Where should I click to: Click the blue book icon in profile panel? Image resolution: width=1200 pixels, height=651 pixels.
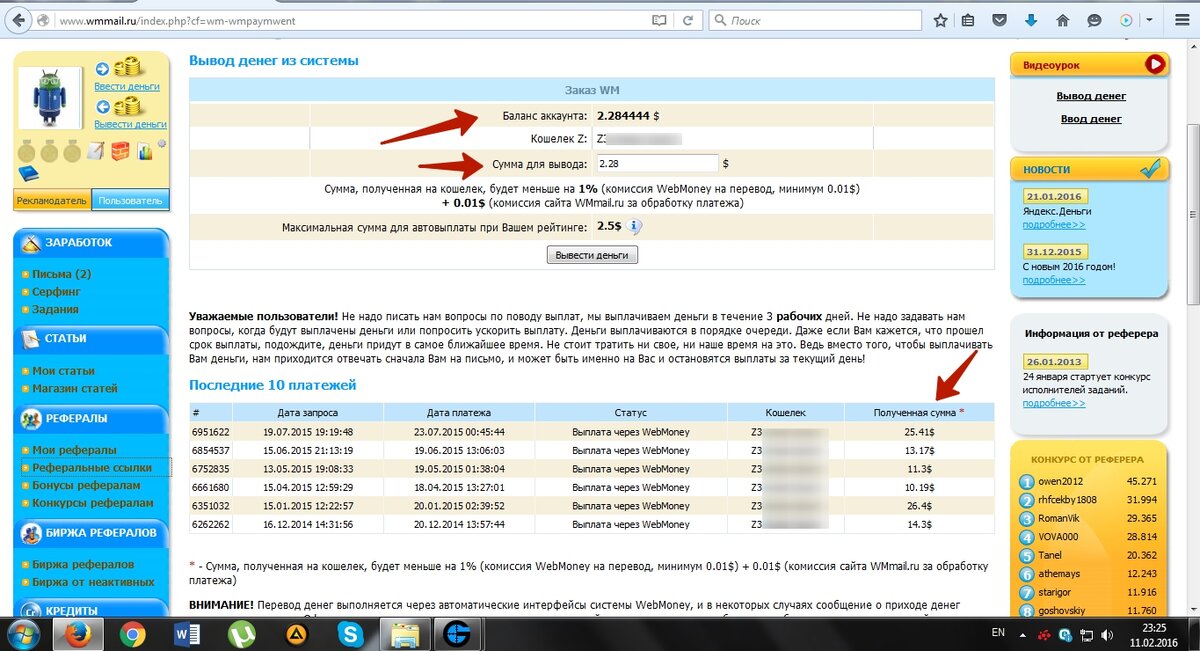(28, 173)
